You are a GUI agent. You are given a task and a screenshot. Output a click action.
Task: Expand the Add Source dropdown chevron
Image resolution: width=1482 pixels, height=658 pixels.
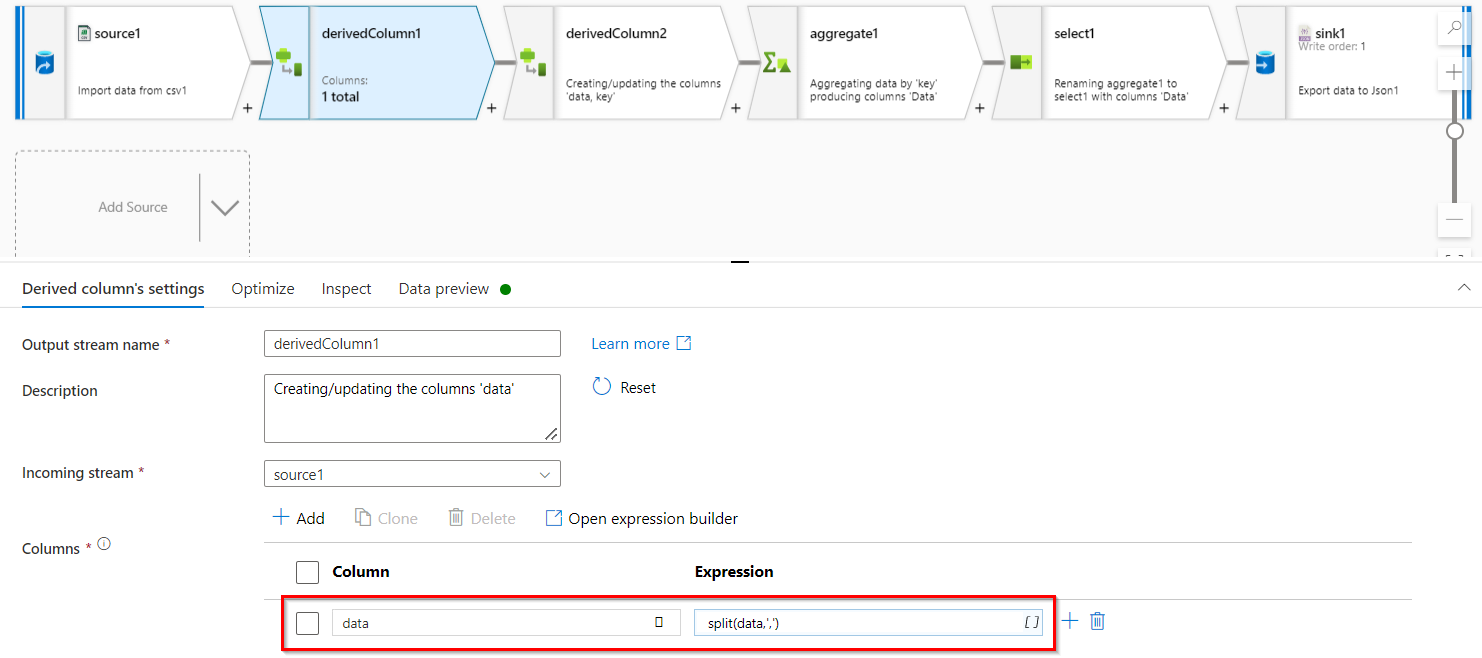point(225,208)
